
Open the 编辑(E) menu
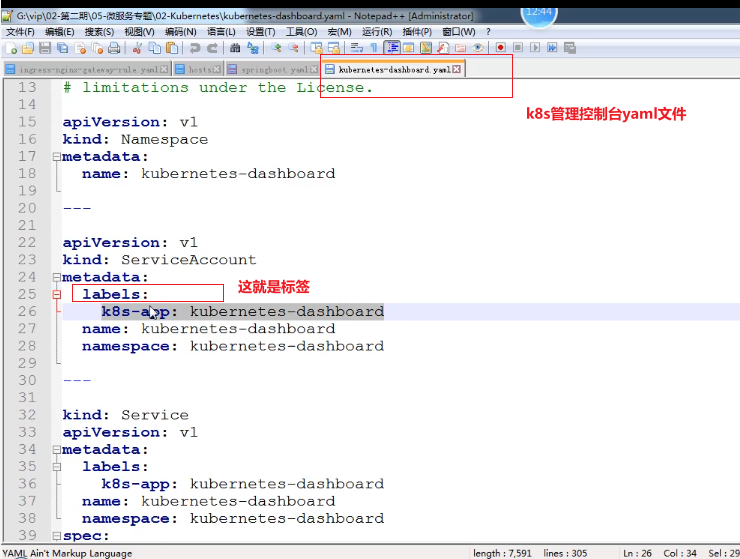click(59, 32)
